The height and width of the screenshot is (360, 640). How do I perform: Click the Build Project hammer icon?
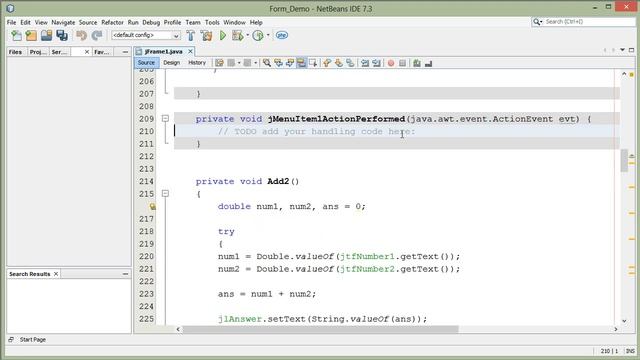tap(190, 36)
